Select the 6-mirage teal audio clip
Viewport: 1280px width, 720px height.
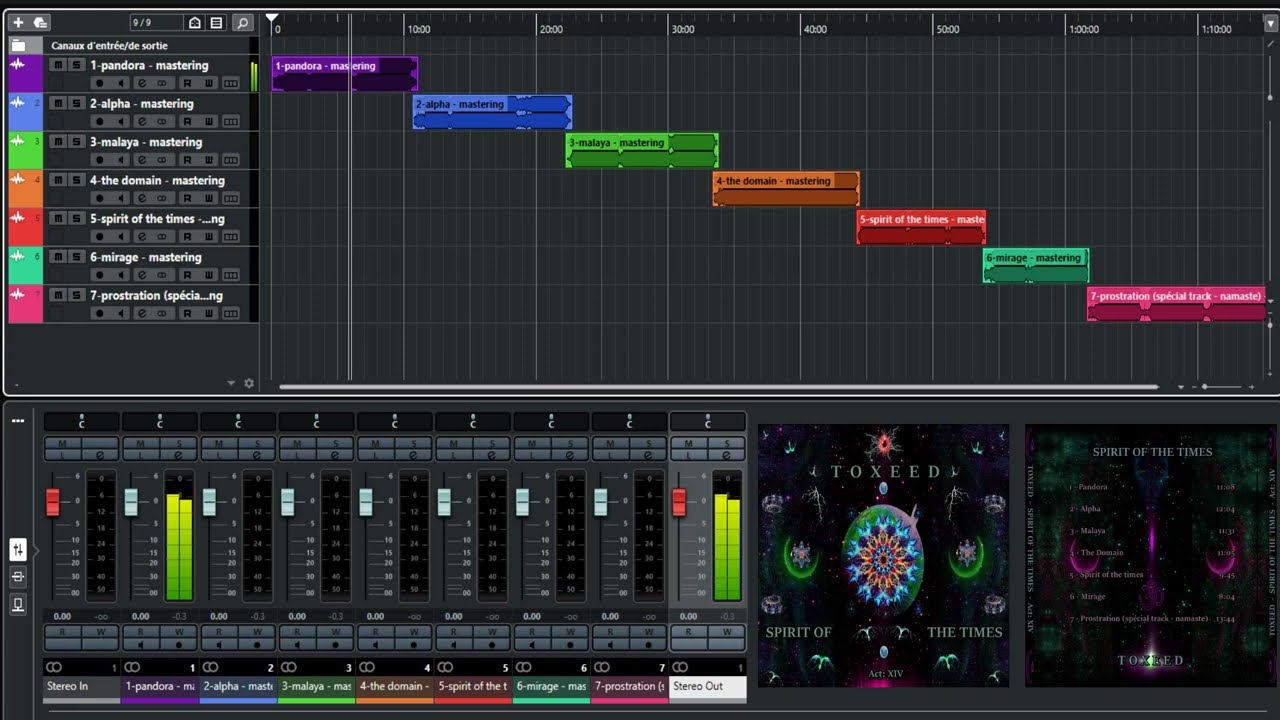pyautogui.click(x=1036, y=266)
